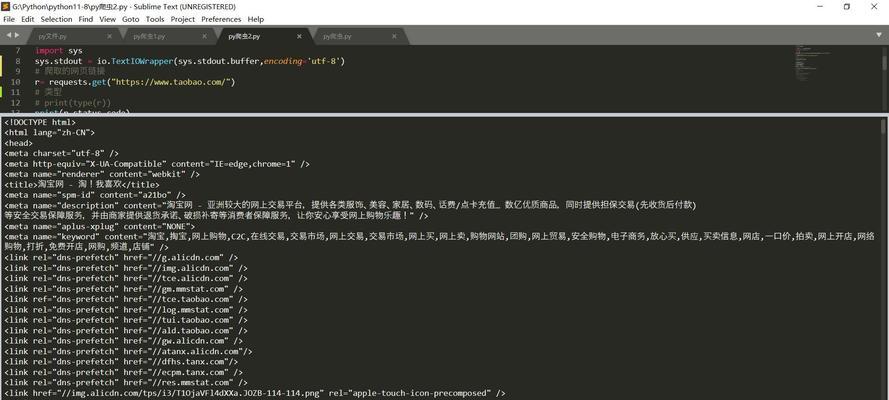Click the sys.stdout TextIOWrapper code line
This screenshot has height=400, width=889.
190,61
